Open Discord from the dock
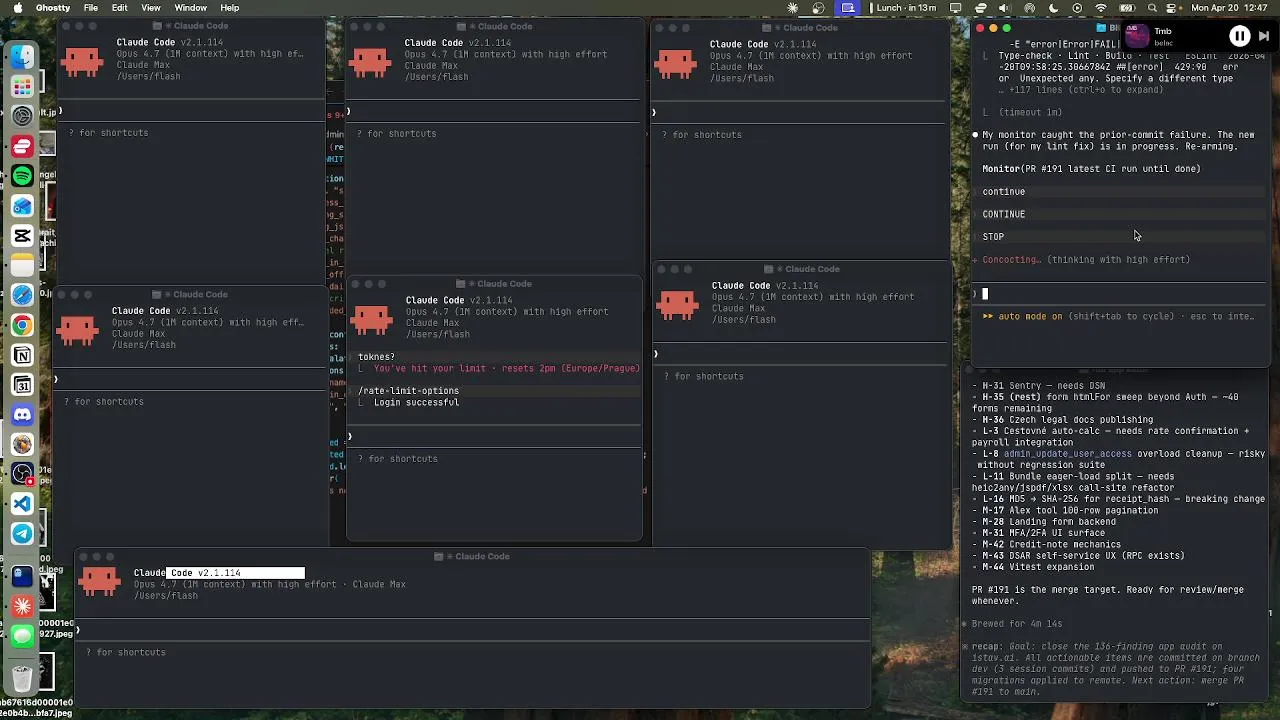 (22, 414)
